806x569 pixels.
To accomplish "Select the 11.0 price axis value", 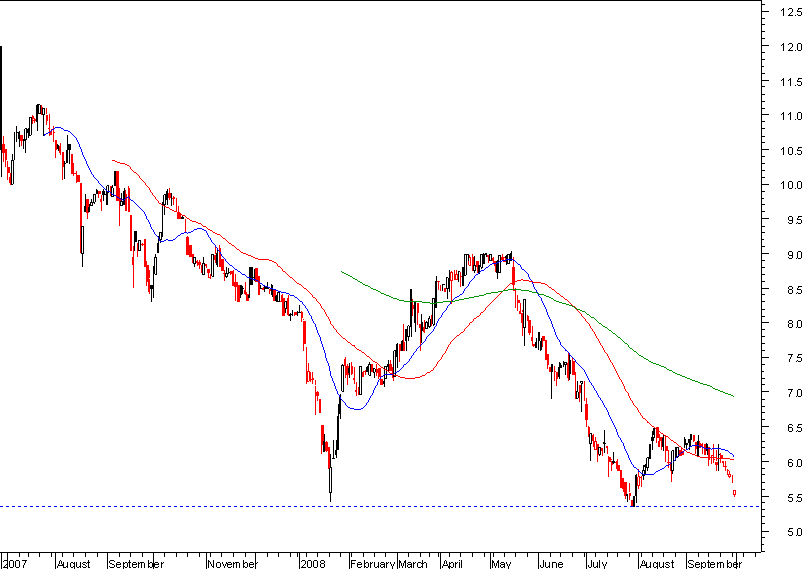I will (791, 116).
